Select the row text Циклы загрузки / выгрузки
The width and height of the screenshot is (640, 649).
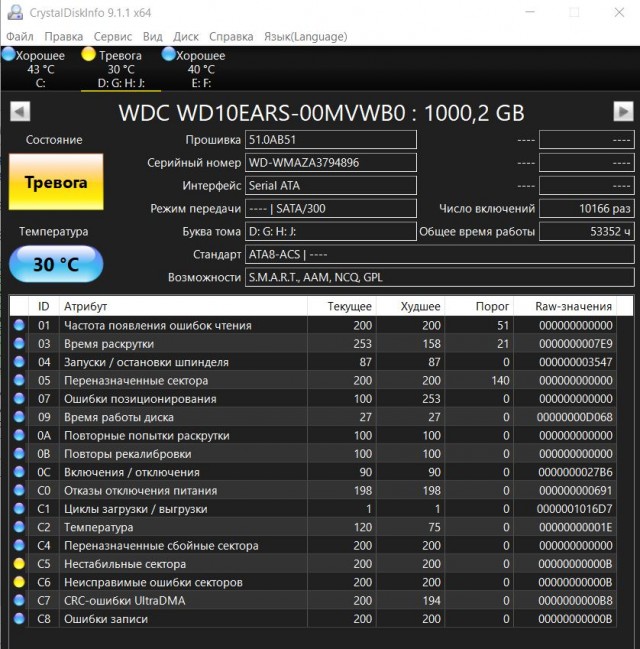[135, 509]
